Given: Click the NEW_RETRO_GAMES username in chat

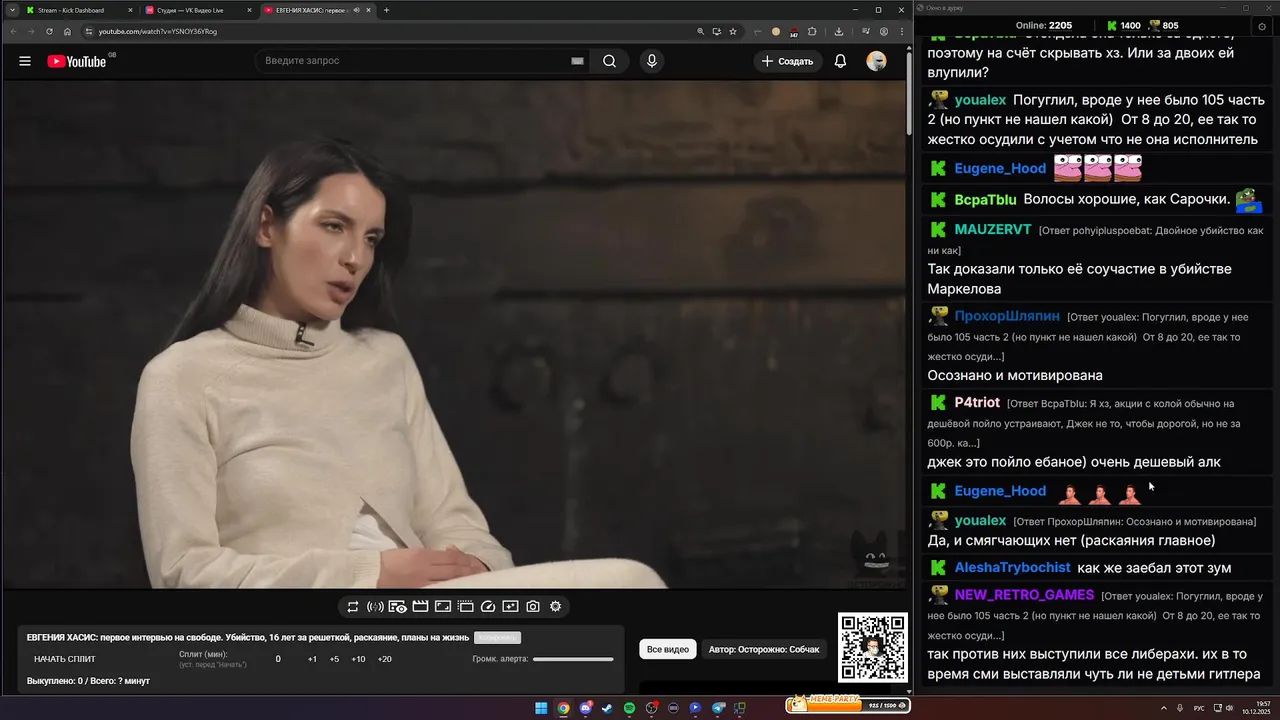Looking at the screenshot, I should coord(1024,594).
